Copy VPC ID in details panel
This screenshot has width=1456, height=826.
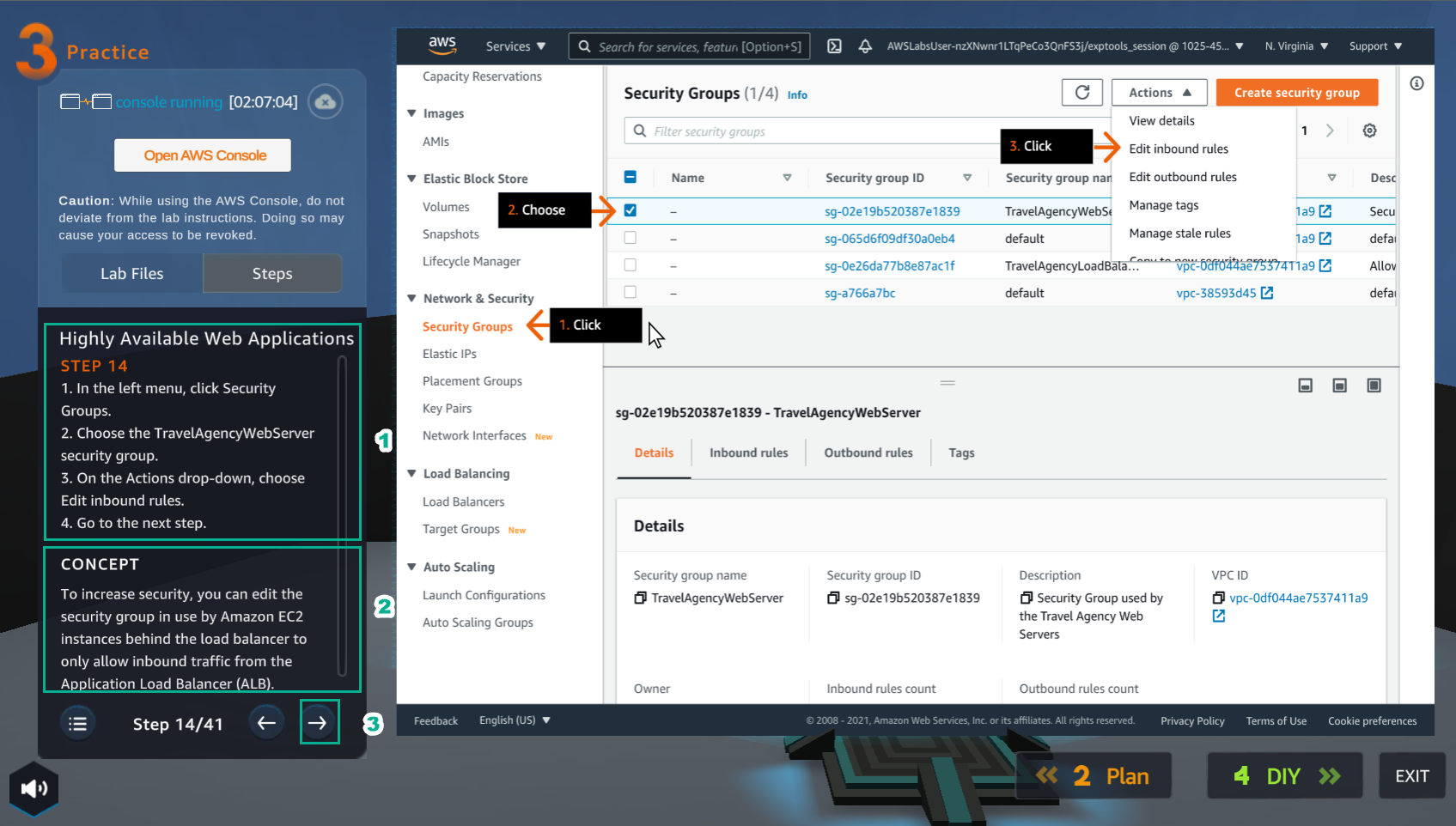click(1218, 598)
